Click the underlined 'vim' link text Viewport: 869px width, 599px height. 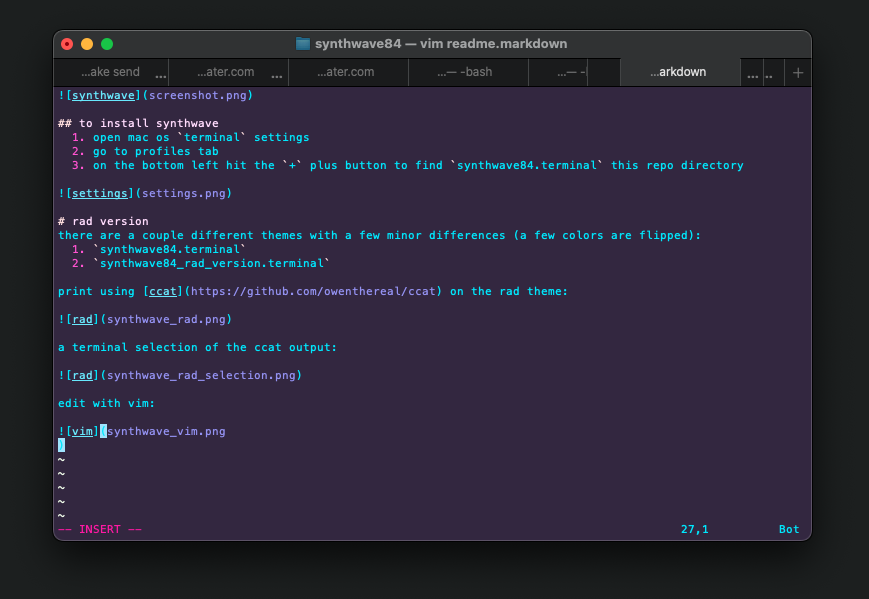point(82,431)
